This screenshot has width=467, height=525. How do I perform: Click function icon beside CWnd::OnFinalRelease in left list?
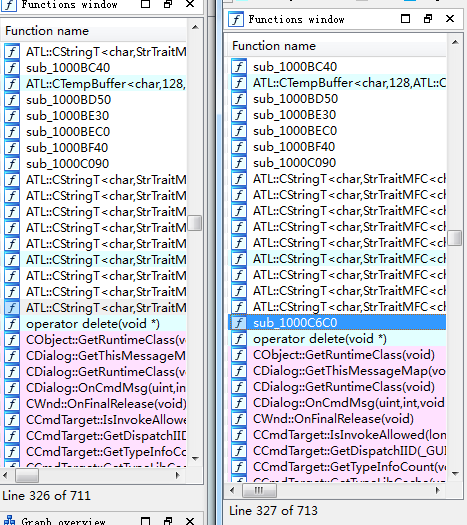pos(12,404)
